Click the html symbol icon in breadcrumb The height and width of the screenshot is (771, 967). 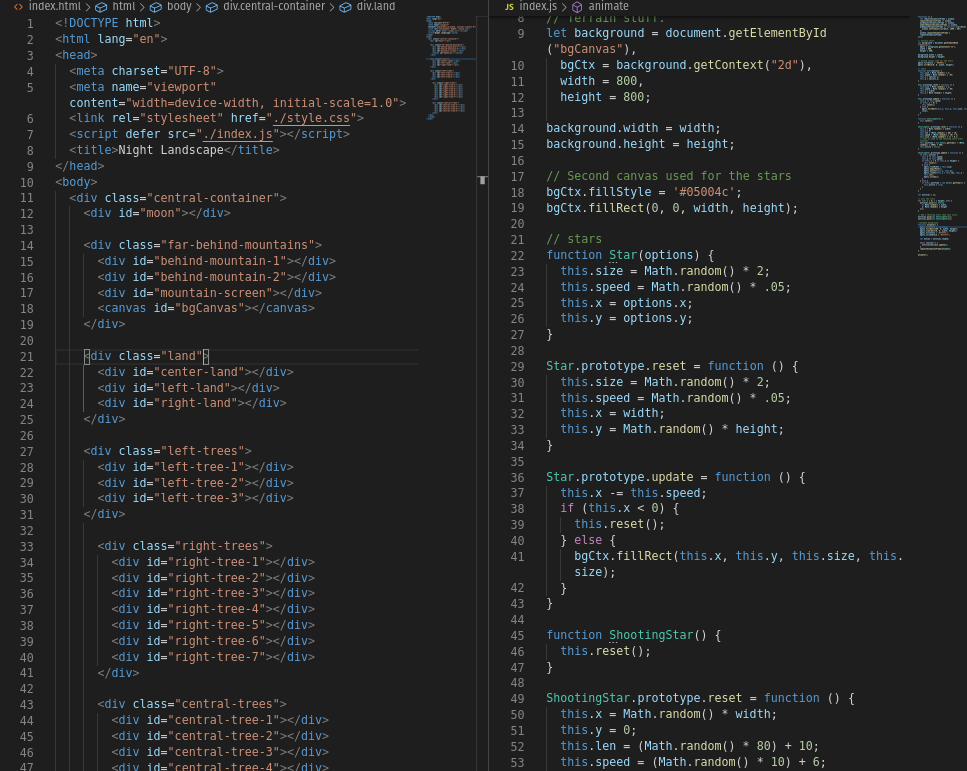[x=101, y=7]
